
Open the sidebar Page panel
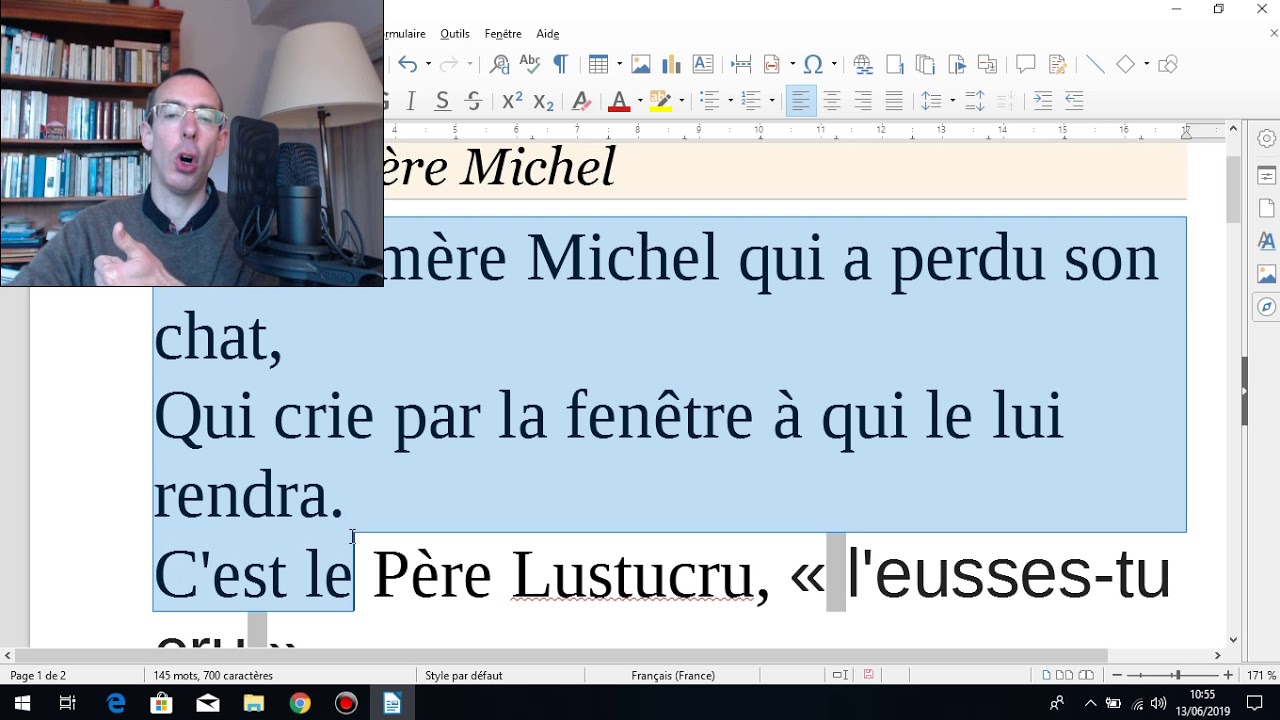[x=1267, y=208]
